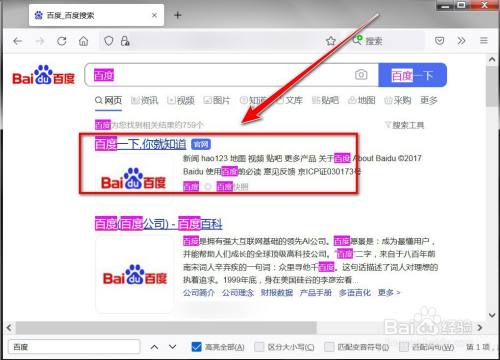Enable the 匹配词句(W) whole words checkbox
Viewport: 500px width, 360px height.
click(404, 347)
